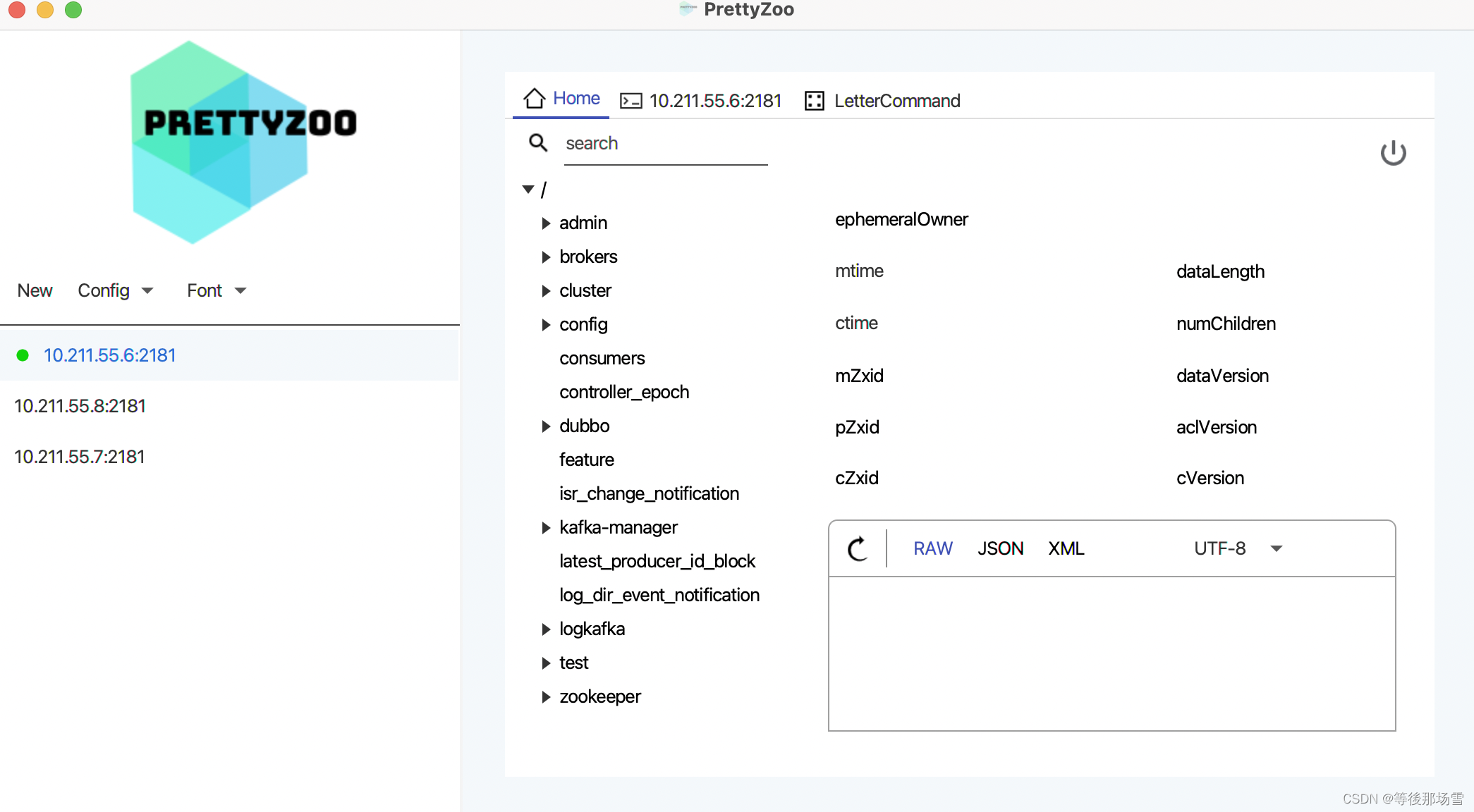Select the zookeeper tree label
Screen dimensions: 1474x812
coord(600,697)
